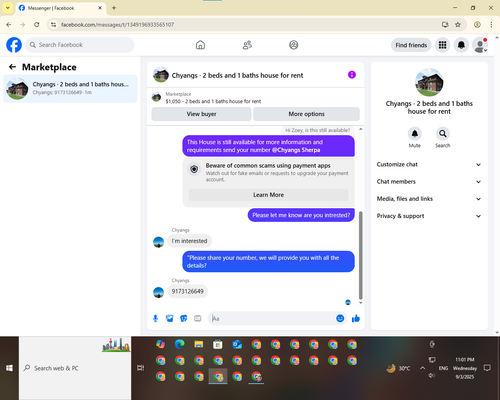Viewport: 500px width, 400px height.
Task: Open notifications bell in header
Action: 461,45
